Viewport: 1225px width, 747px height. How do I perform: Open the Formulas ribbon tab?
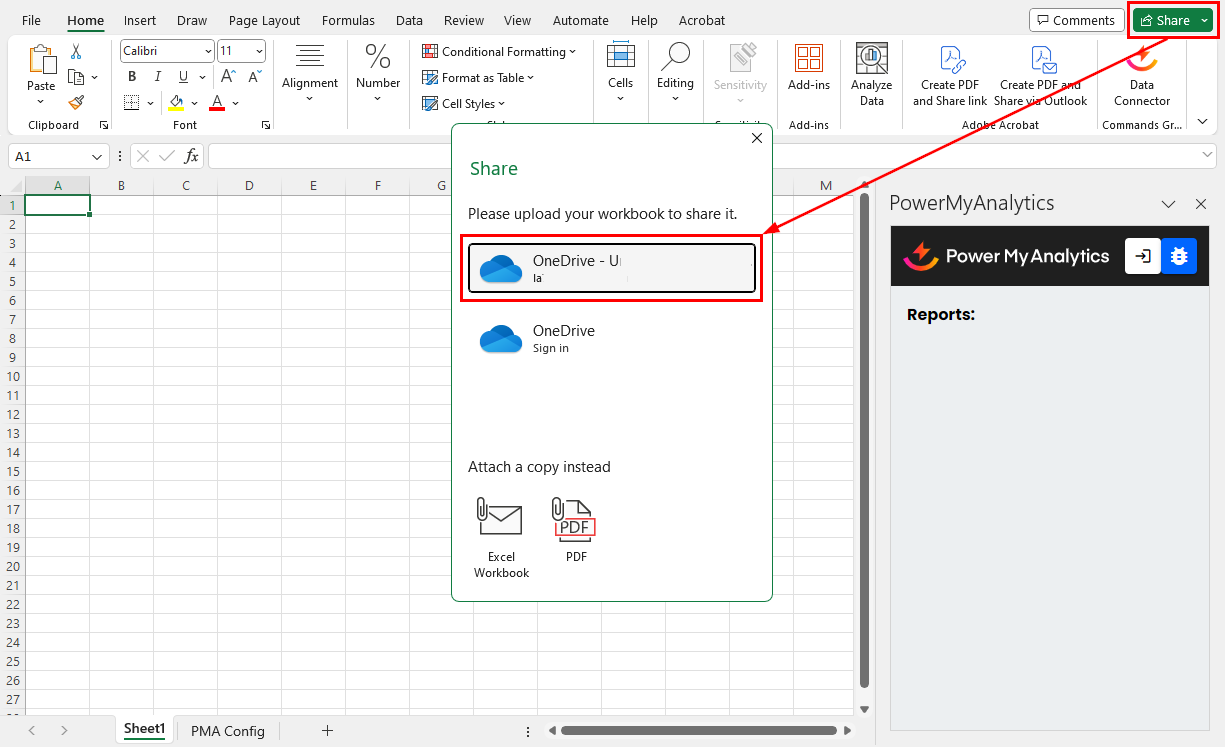tap(348, 20)
